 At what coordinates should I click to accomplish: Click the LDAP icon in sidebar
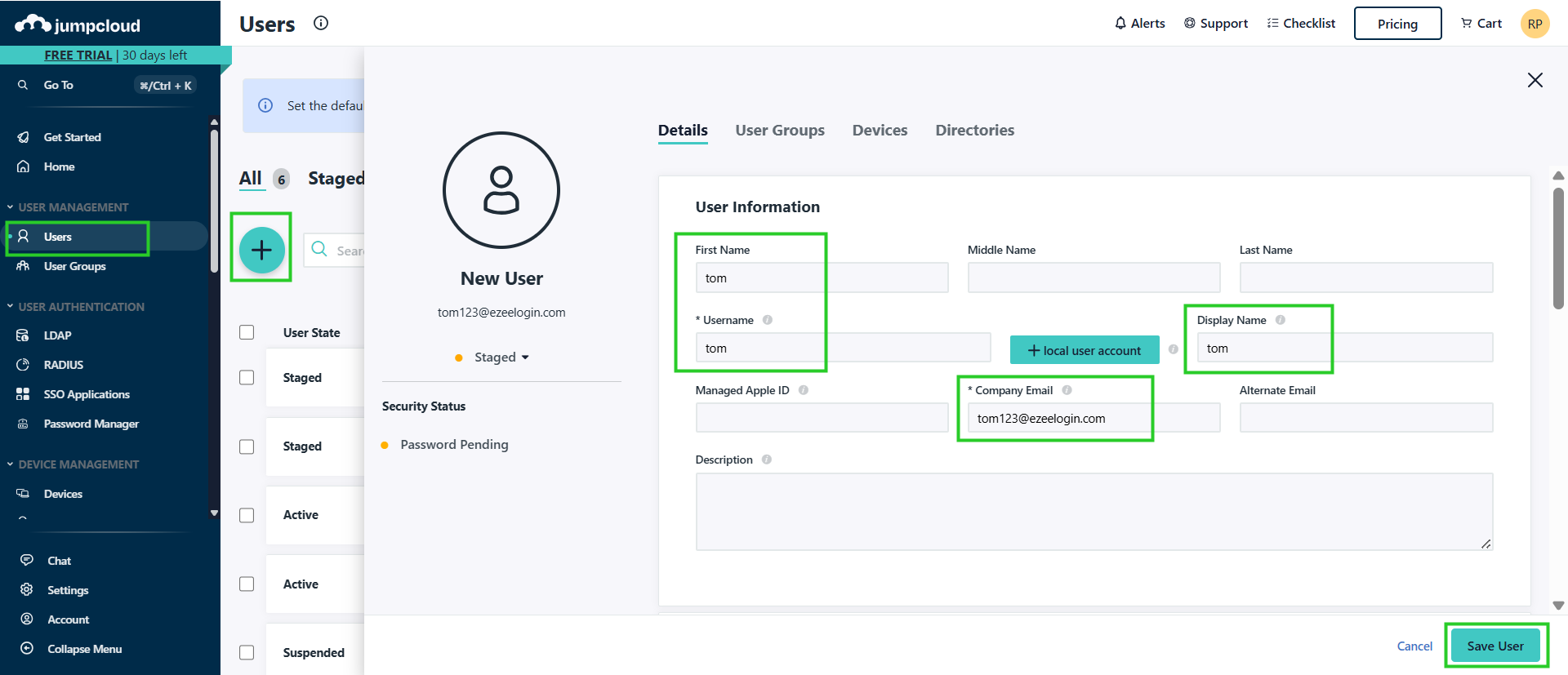point(23,335)
